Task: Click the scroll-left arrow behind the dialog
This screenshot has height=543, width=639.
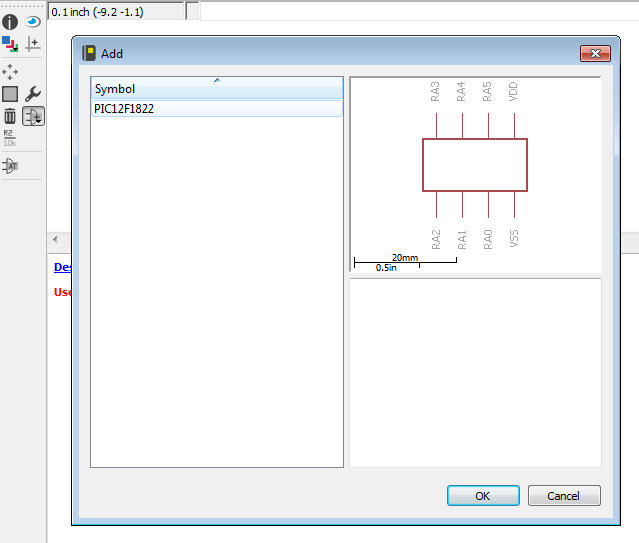Action: (x=55, y=239)
